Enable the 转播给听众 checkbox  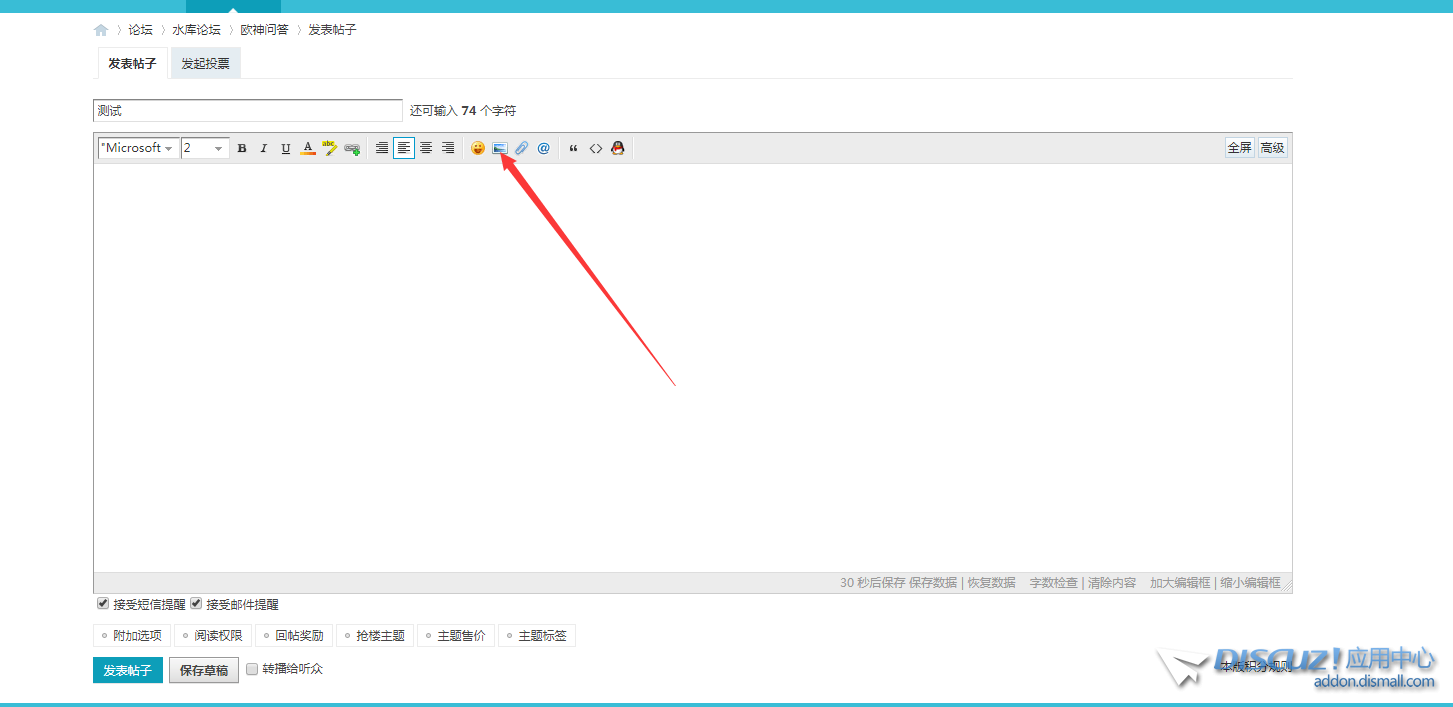(x=252, y=668)
